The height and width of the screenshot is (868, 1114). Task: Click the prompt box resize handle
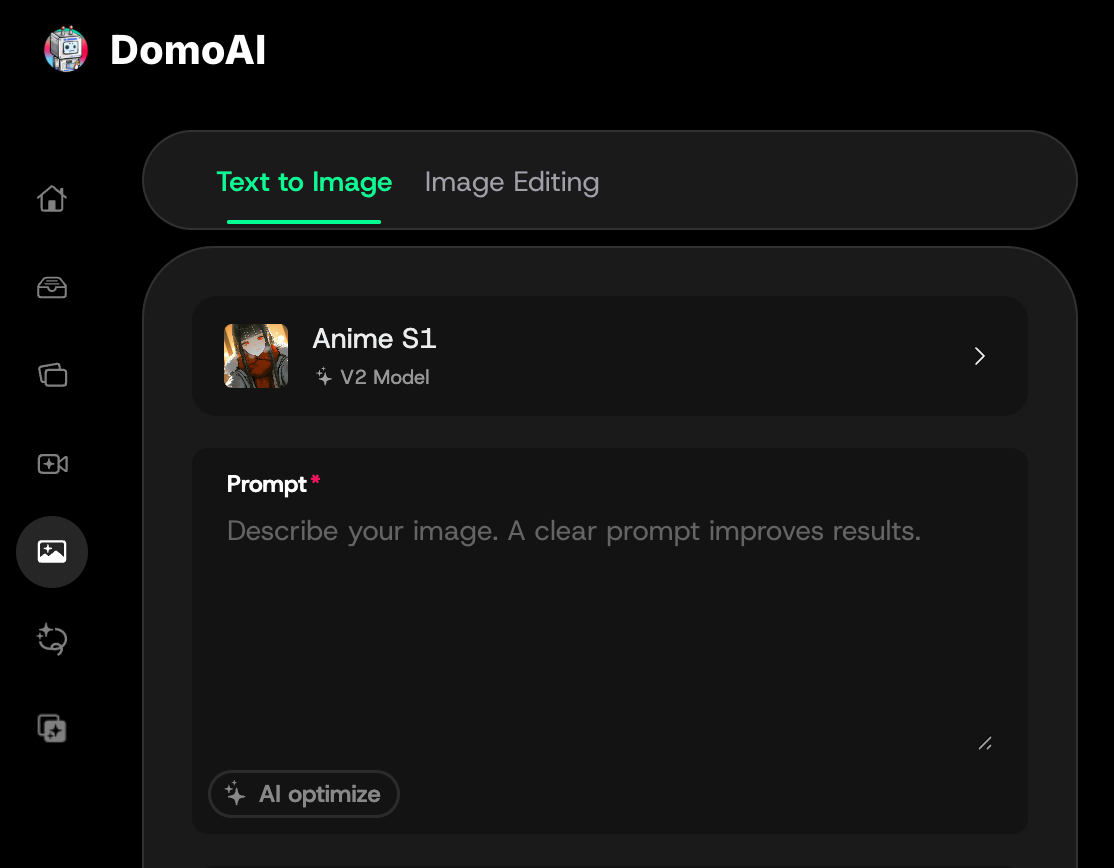[x=985, y=743]
